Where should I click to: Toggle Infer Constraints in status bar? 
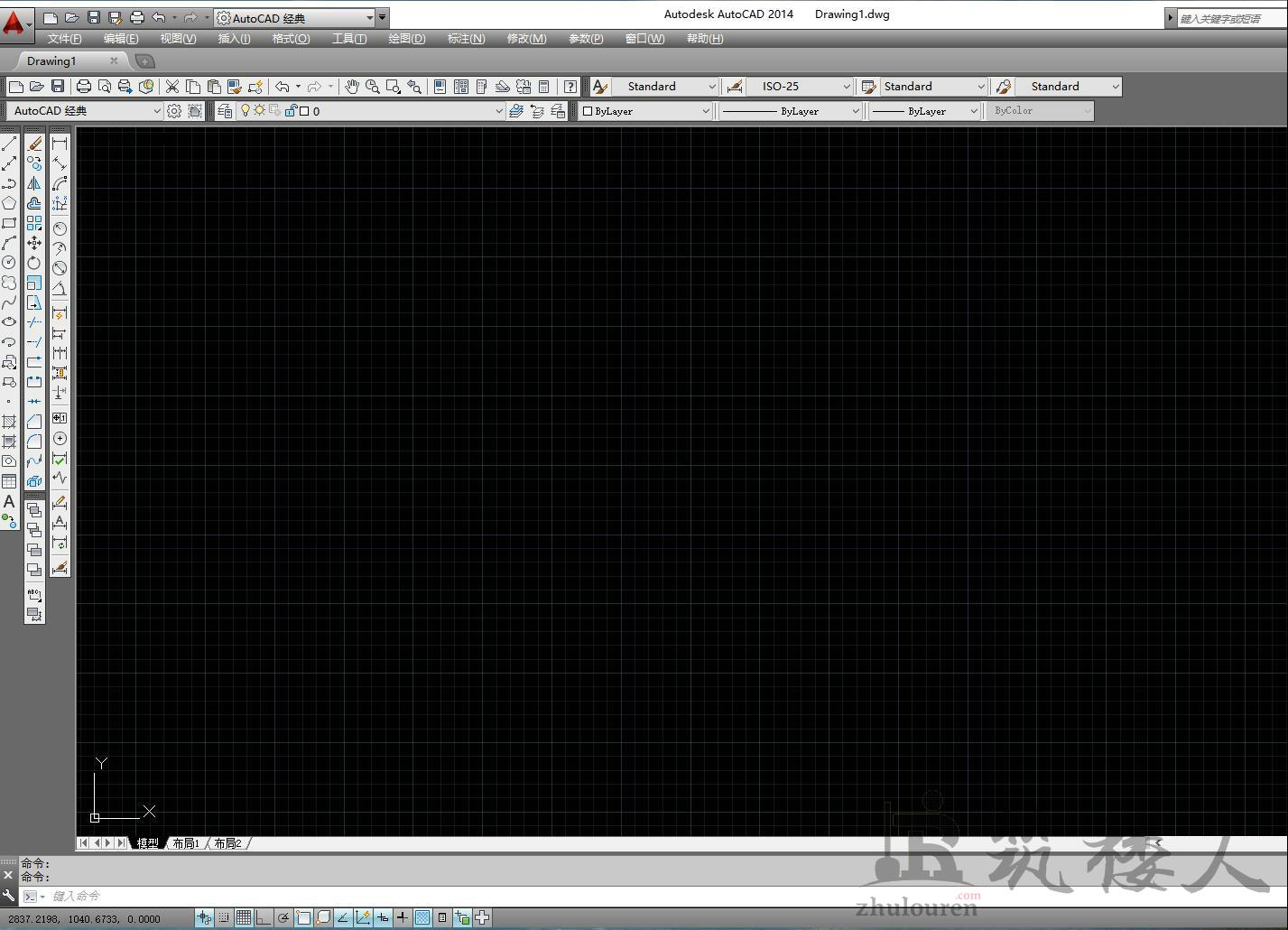tap(204, 918)
